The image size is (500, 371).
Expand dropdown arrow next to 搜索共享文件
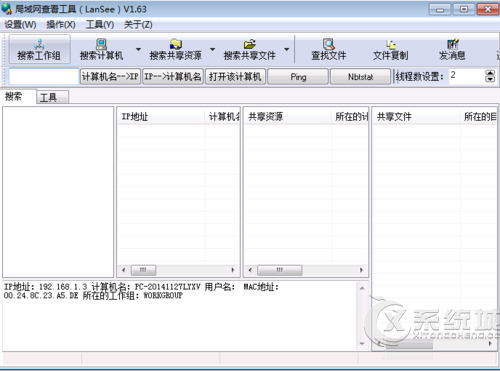287,49
